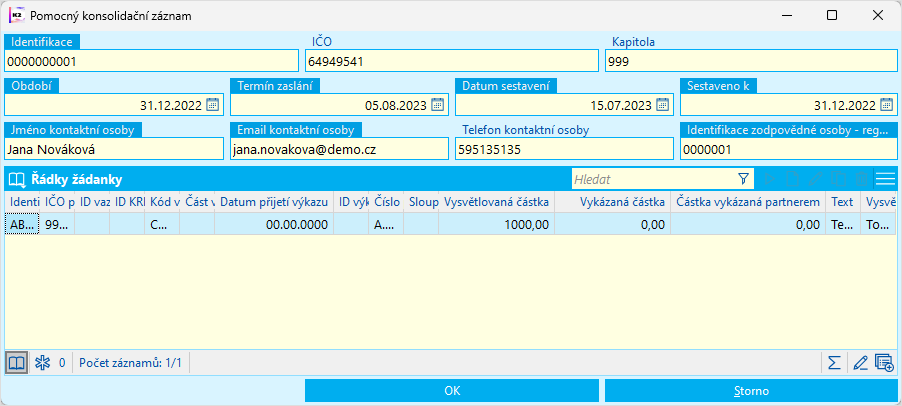This screenshot has height=406, width=902.
Task: Click the book icon beside Řádky žádanky title
Action: click(x=17, y=179)
